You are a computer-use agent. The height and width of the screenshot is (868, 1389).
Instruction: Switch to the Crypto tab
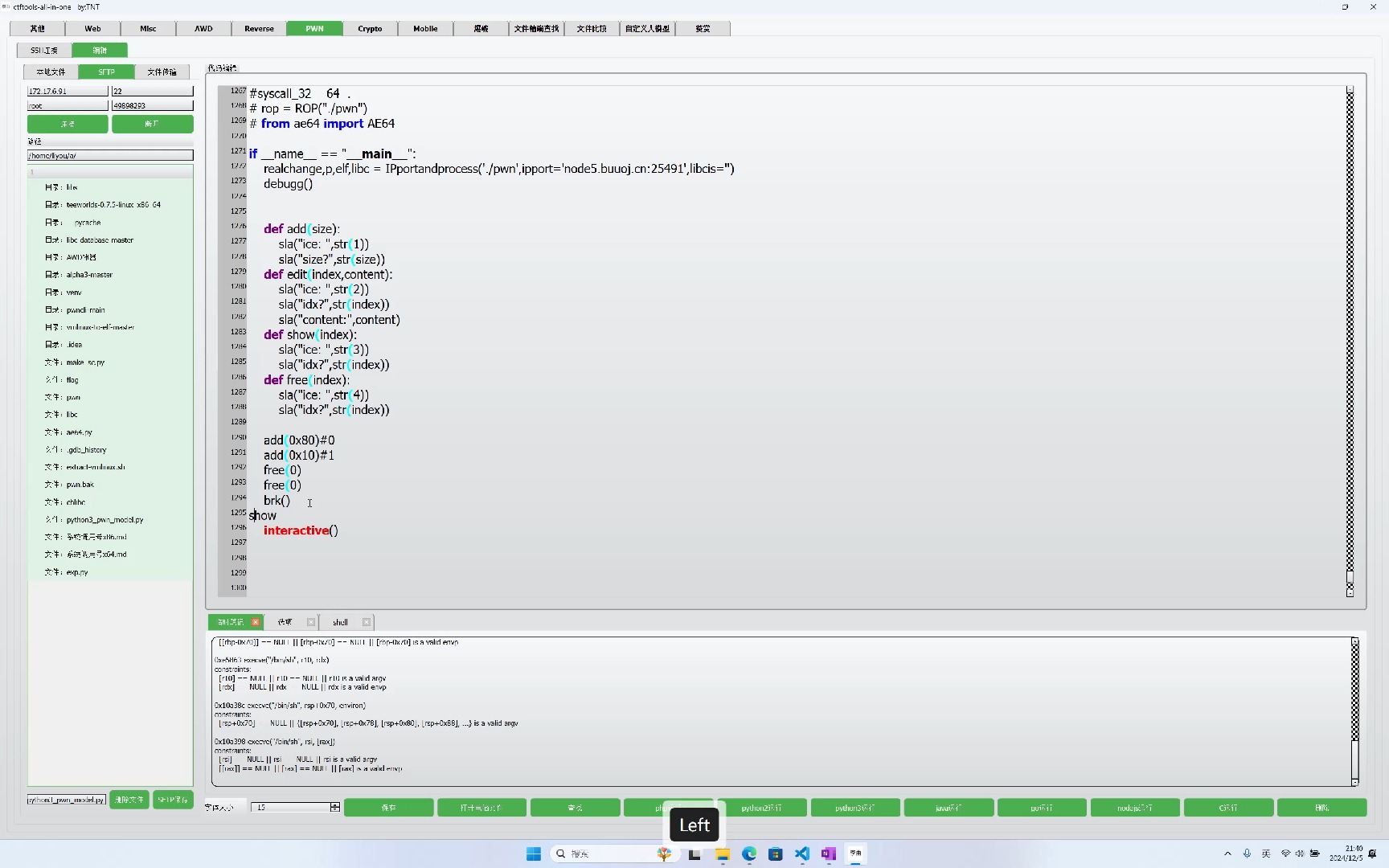point(369,28)
